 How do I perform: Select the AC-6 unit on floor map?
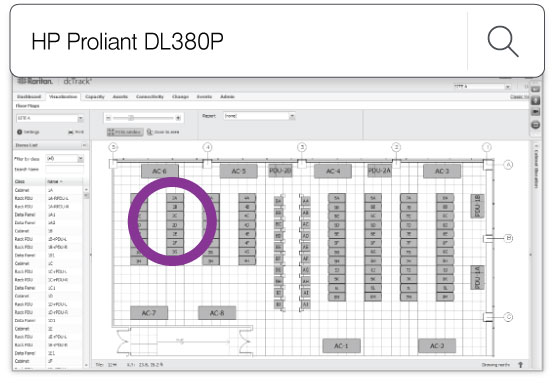160,171
